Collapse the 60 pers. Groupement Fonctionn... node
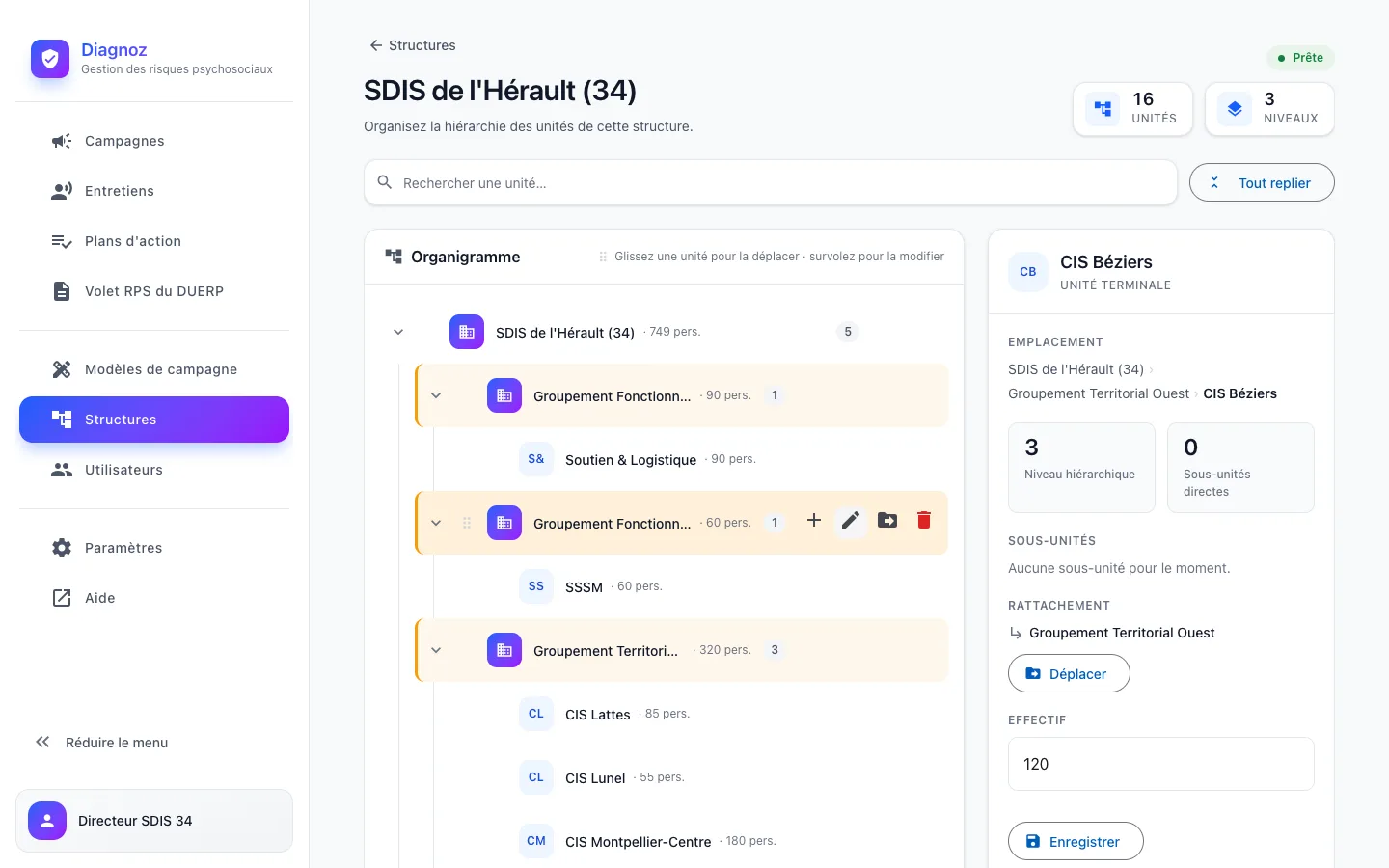 (436, 523)
